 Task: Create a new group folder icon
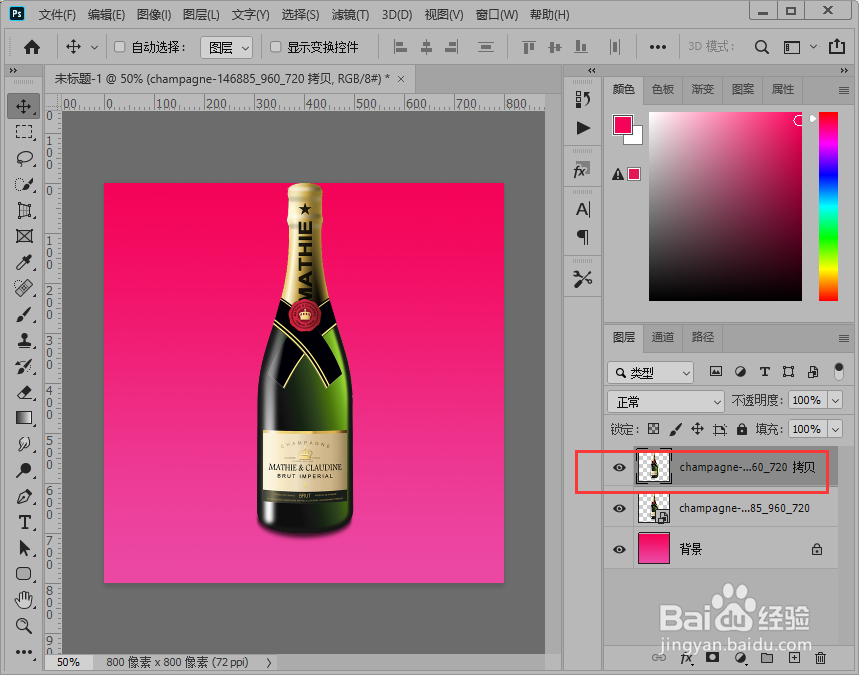[x=767, y=657]
